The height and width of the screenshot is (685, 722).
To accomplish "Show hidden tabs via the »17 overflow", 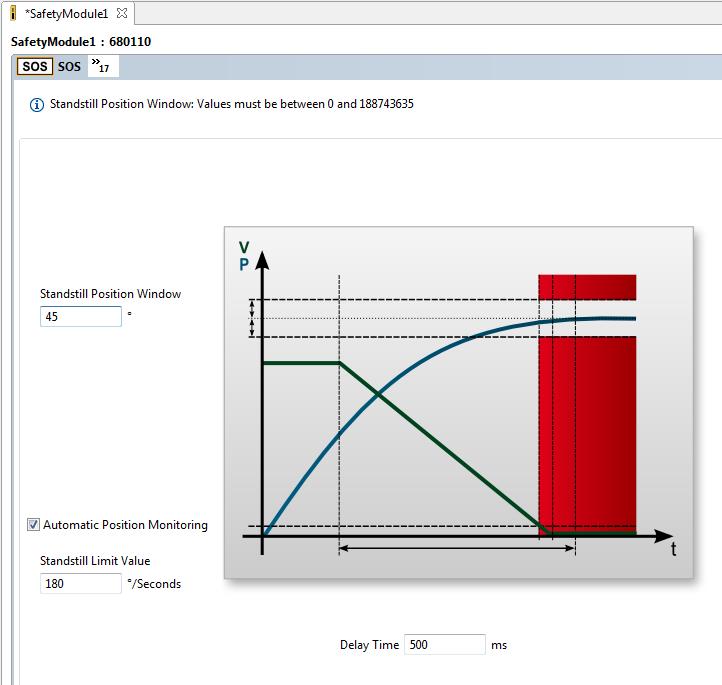I will (x=102, y=66).
